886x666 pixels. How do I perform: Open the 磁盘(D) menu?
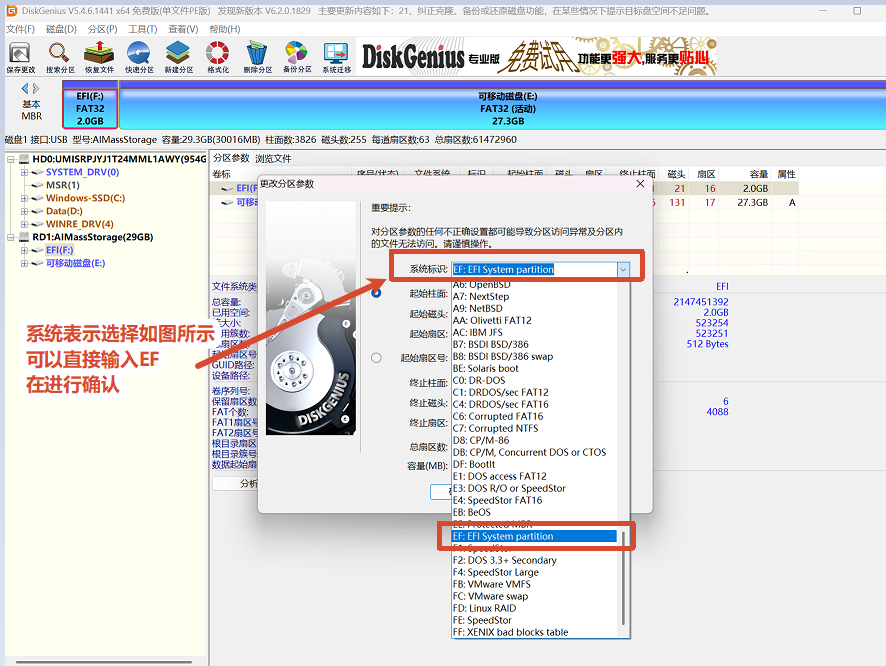coord(61,29)
